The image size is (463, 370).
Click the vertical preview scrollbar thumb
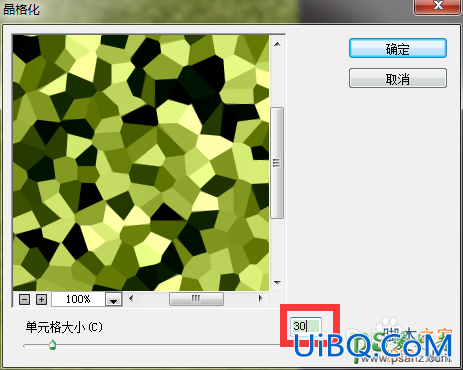pos(277,163)
